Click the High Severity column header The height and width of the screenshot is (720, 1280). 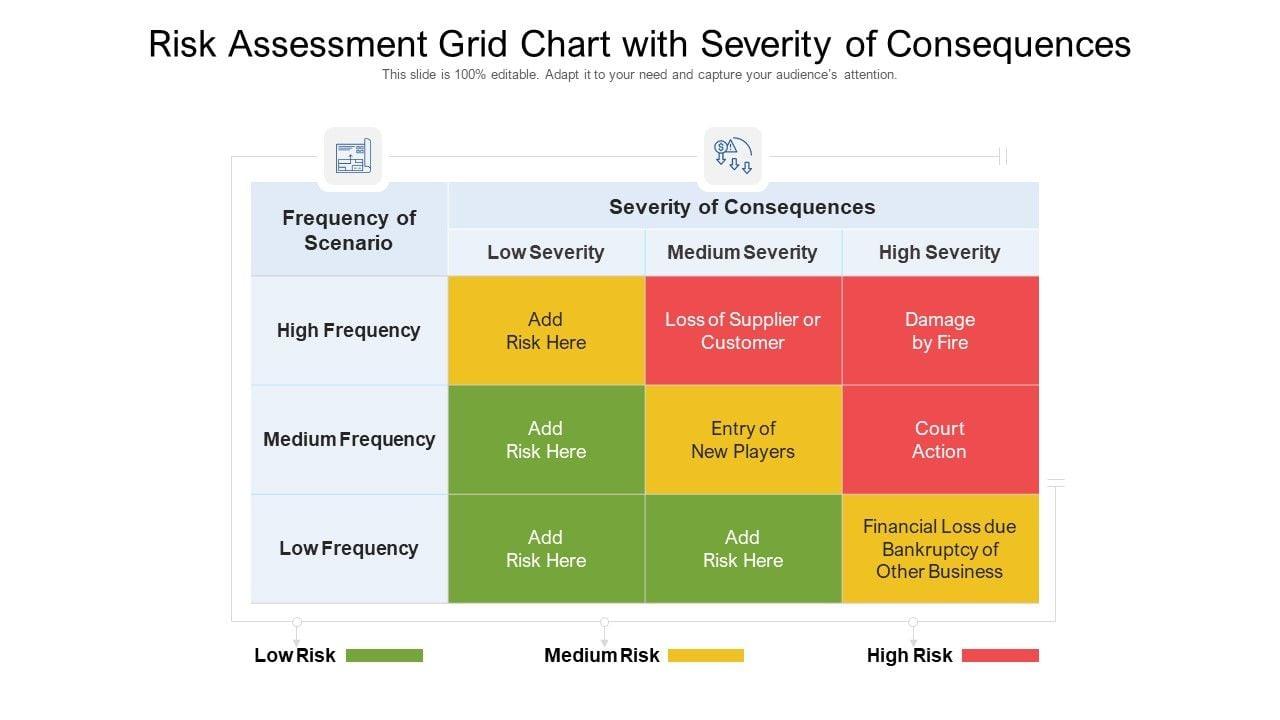(939, 253)
